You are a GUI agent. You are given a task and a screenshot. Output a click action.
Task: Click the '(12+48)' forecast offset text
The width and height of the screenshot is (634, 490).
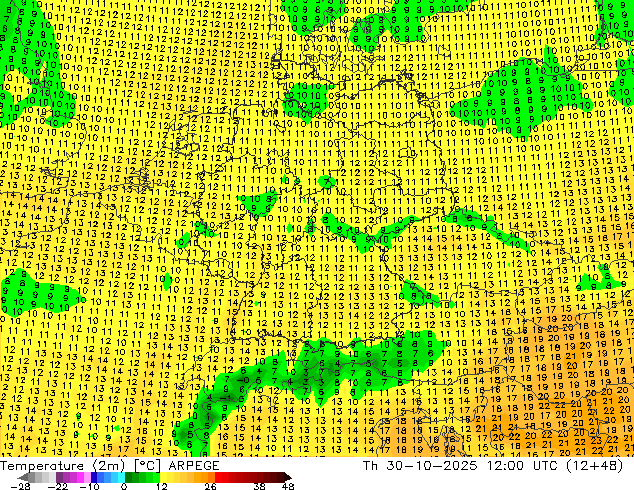point(595,466)
